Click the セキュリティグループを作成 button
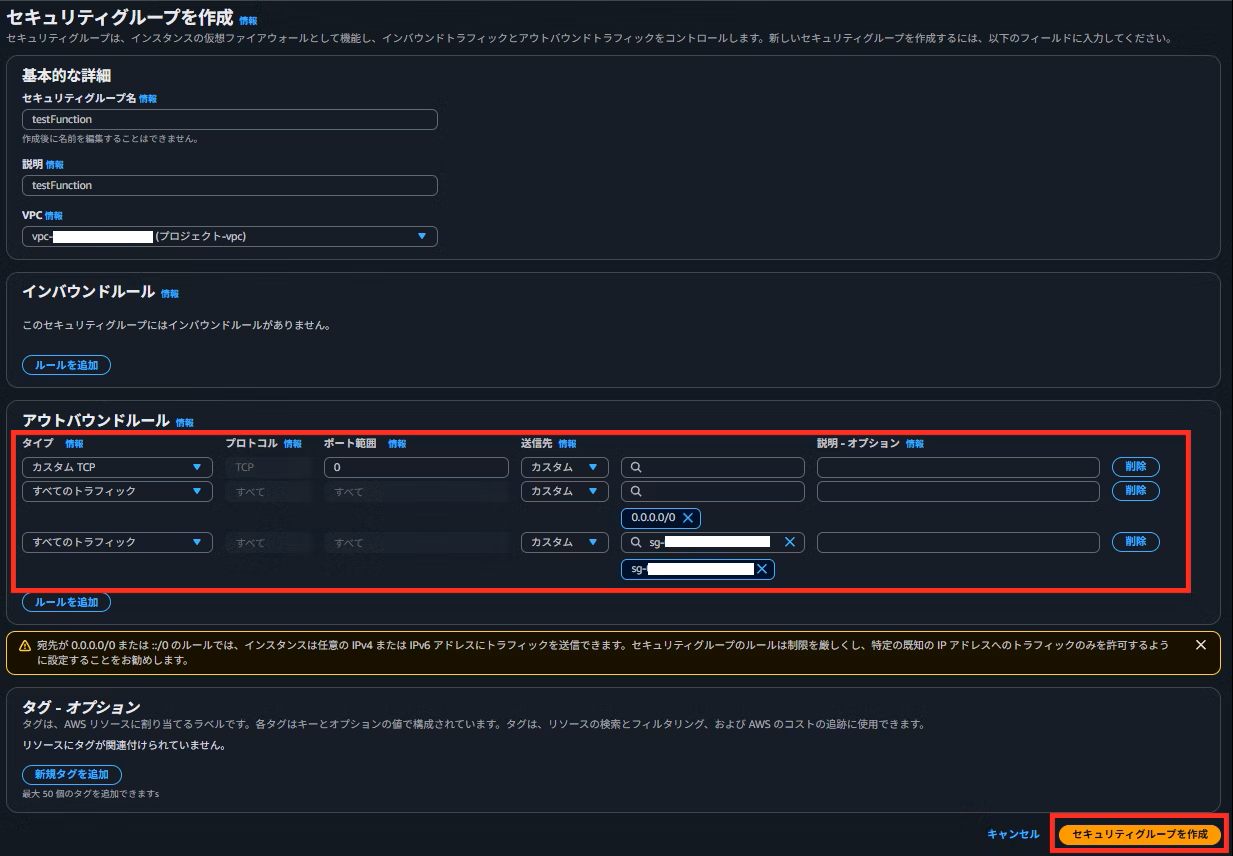Viewport: 1233px width, 856px height. (x=1140, y=834)
